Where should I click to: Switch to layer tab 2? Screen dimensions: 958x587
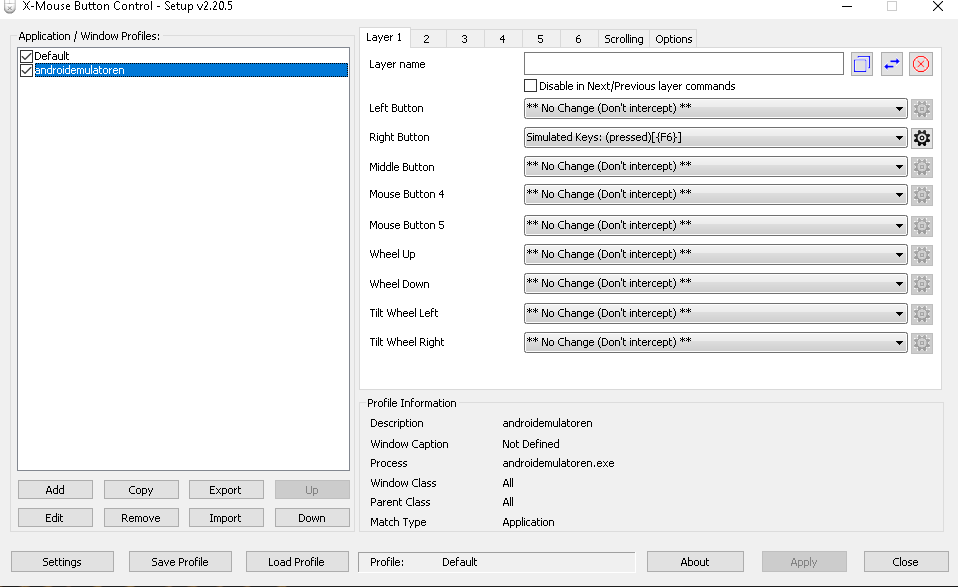[426, 39]
